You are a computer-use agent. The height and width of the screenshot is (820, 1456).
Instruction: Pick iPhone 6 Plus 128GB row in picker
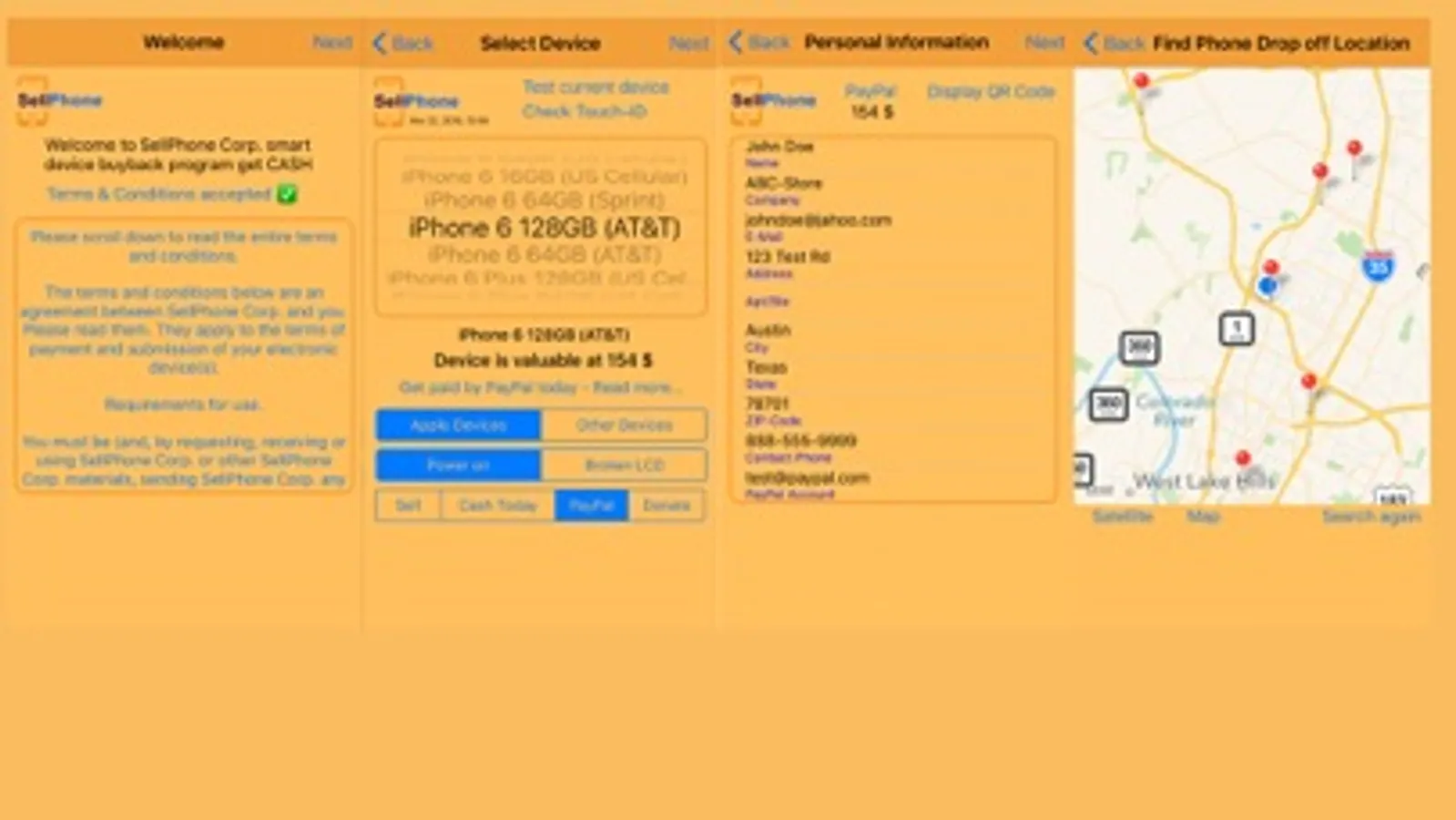[x=539, y=278]
